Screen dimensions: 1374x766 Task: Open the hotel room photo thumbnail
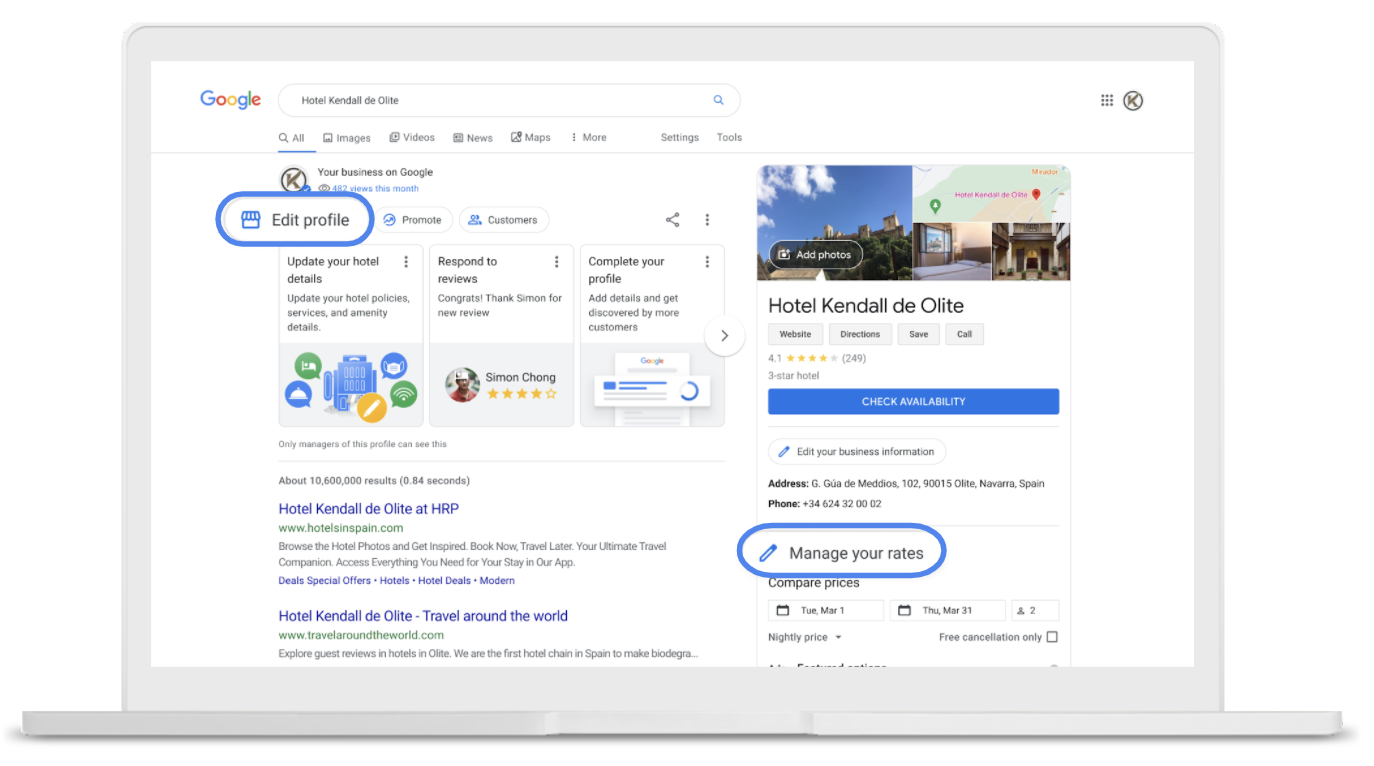click(952, 251)
